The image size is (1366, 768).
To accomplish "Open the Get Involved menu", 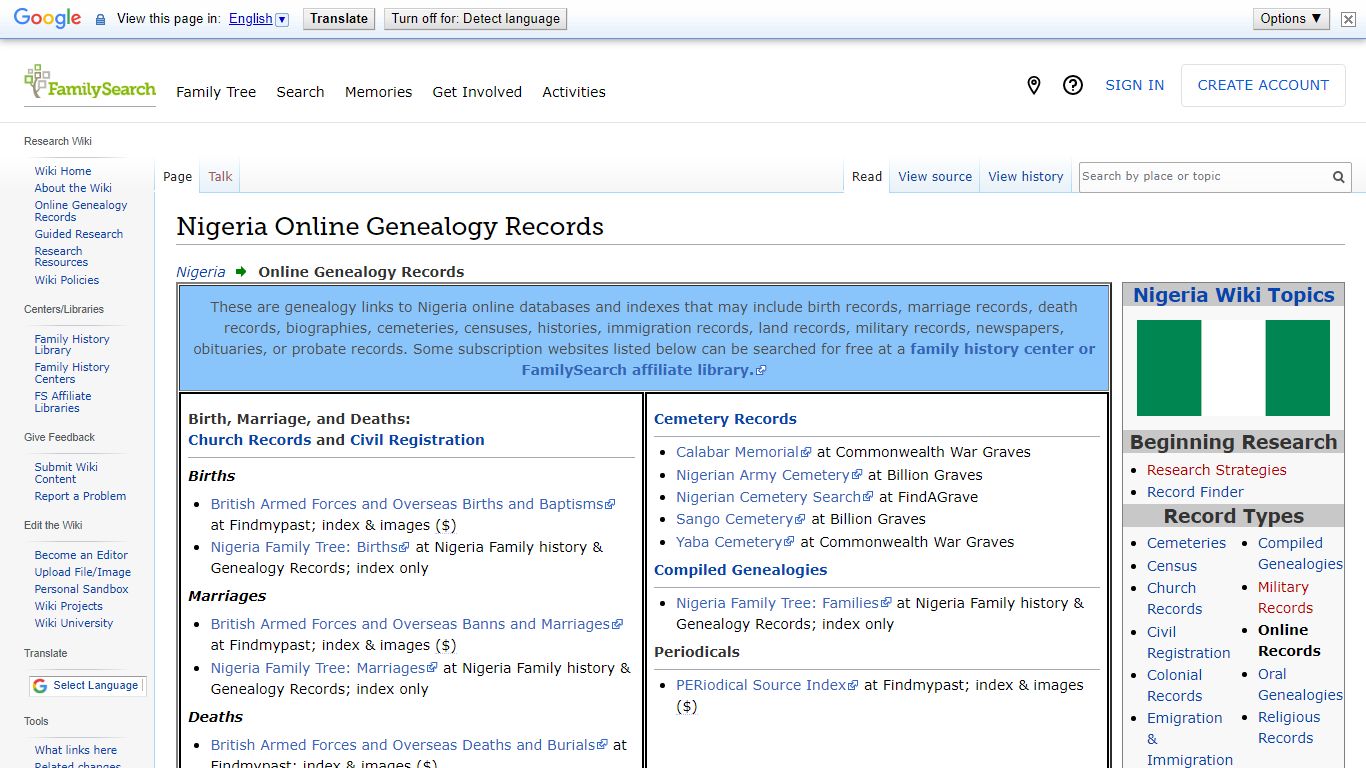I will tap(477, 92).
